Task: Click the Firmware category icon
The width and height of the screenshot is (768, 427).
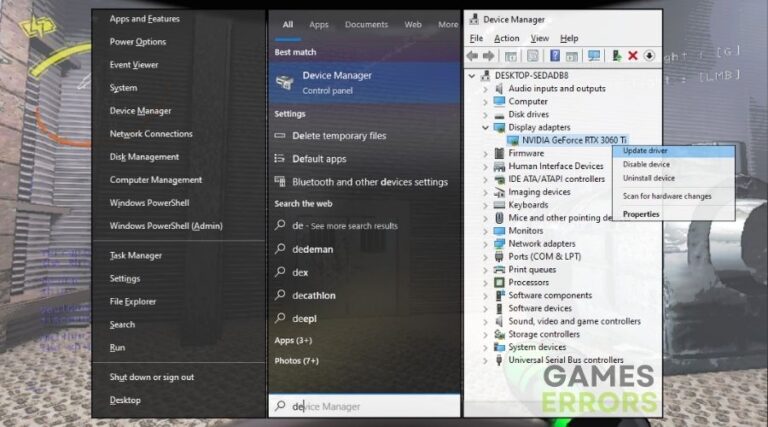Action: point(499,153)
